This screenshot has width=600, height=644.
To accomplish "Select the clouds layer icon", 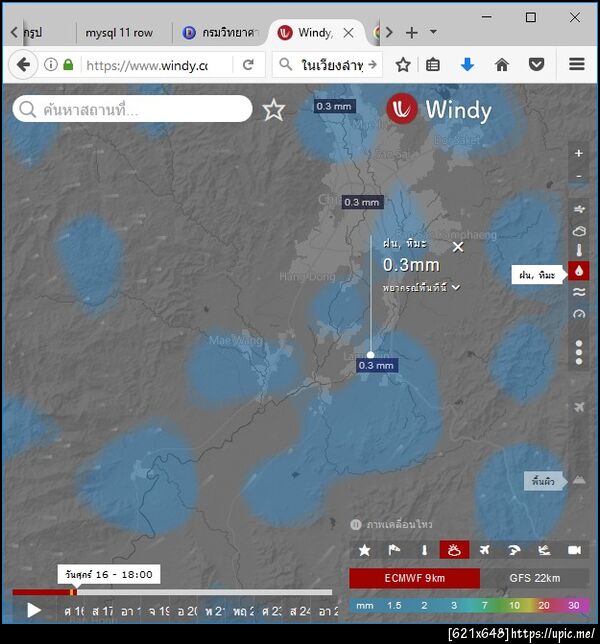I will point(579,231).
